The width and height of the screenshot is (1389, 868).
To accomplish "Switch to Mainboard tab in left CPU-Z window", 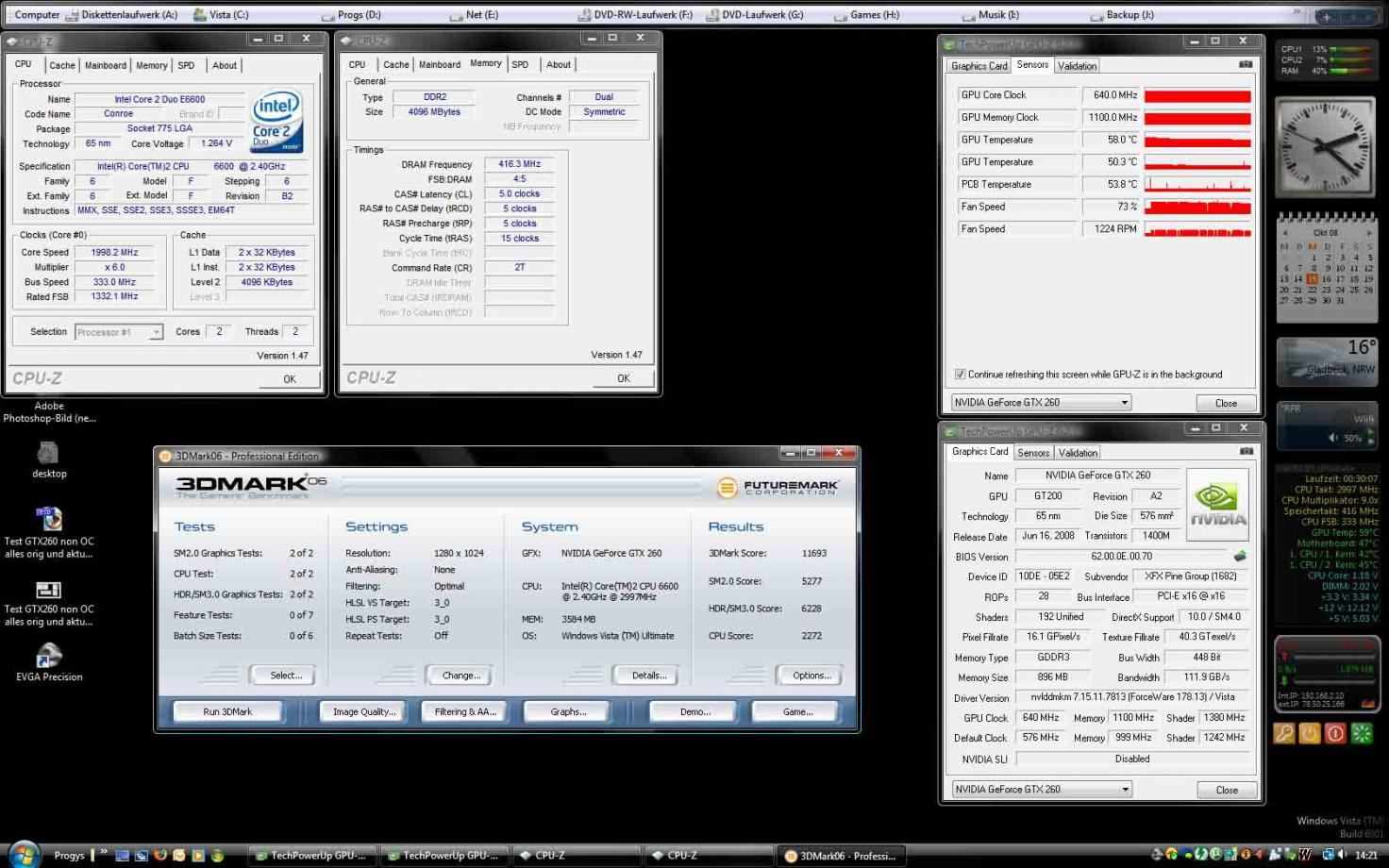I will tap(106, 65).
